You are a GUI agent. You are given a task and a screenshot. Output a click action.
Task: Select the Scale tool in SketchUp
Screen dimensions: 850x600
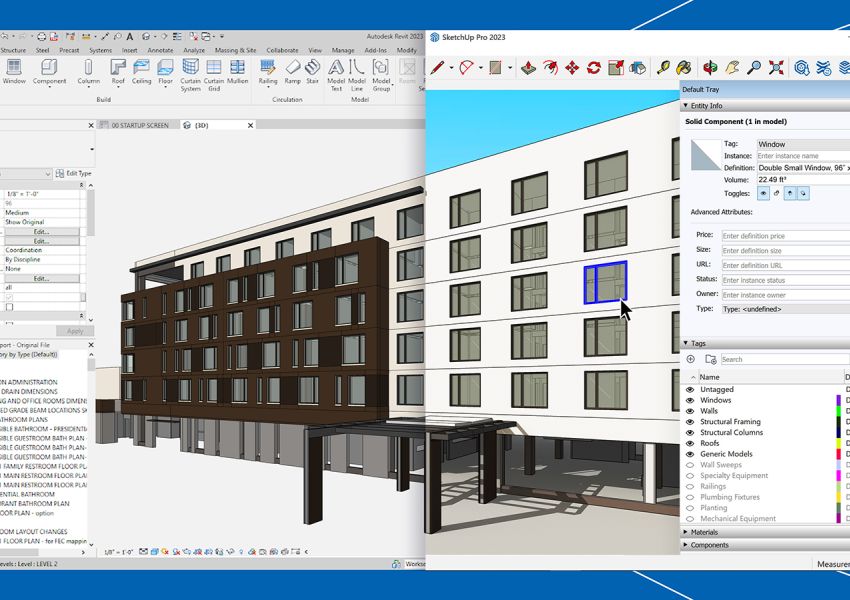click(616, 68)
